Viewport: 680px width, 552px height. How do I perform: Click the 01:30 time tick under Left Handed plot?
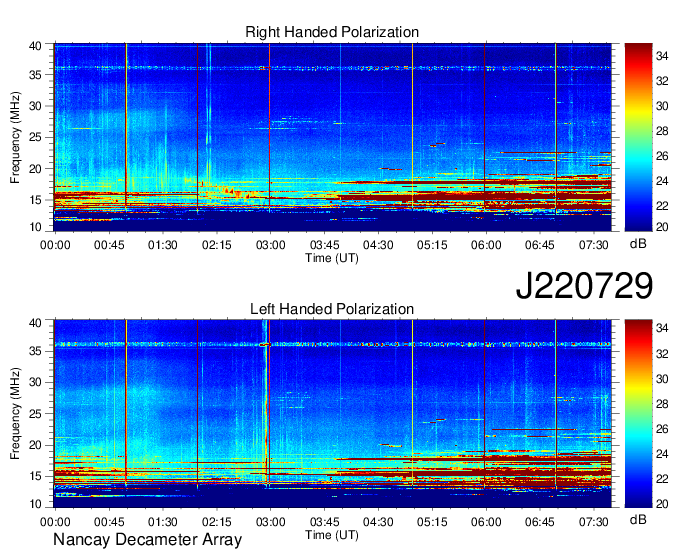click(x=163, y=522)
